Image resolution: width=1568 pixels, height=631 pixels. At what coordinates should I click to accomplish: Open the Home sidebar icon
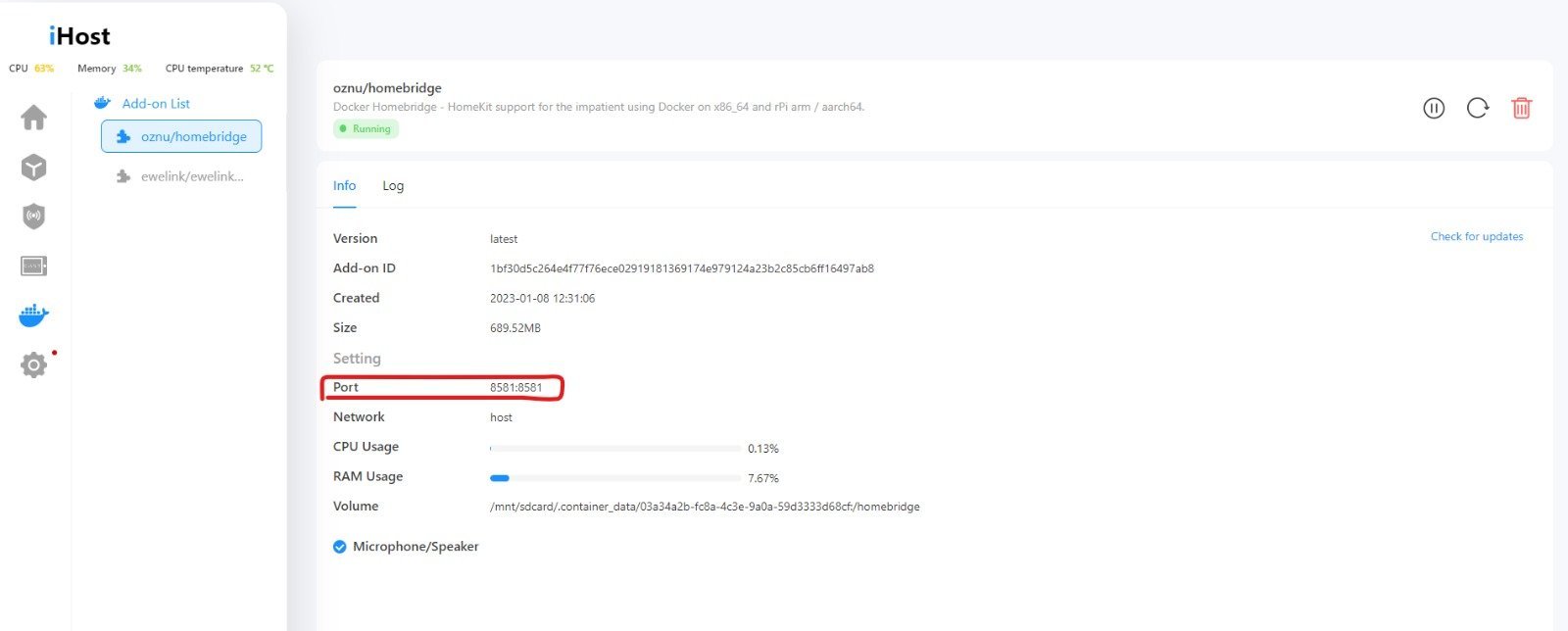point(34,118)
